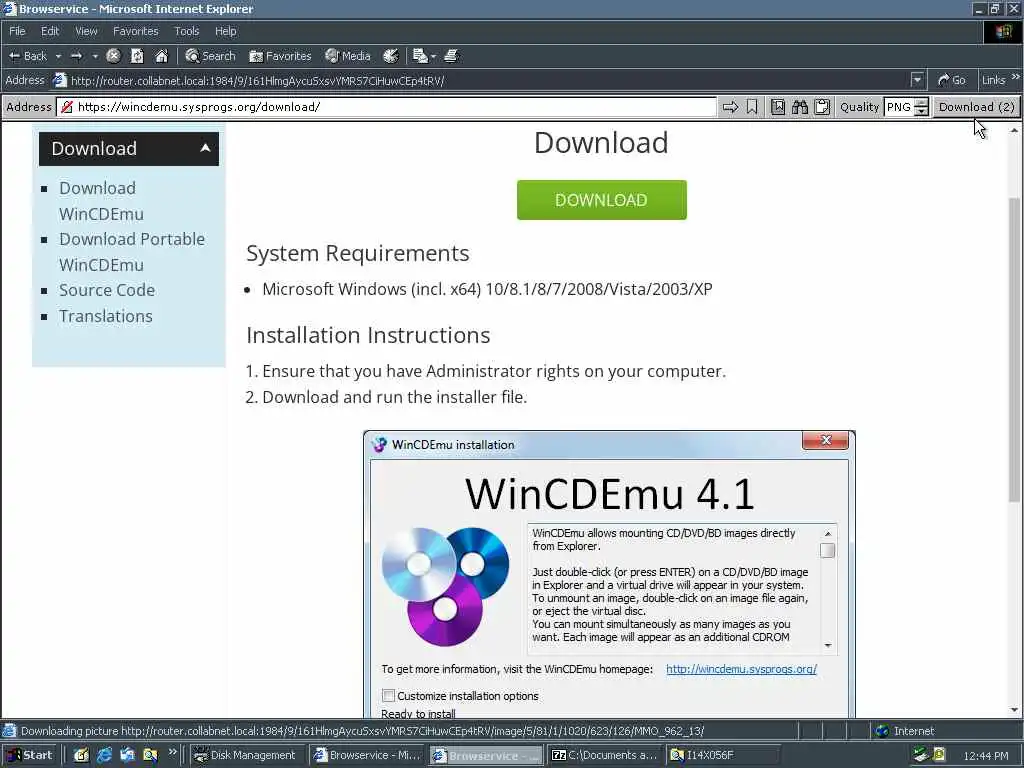Screen dimensions: 1024x768
Task: Open the Favorites pane from toolbar
Action: (280, 56)
